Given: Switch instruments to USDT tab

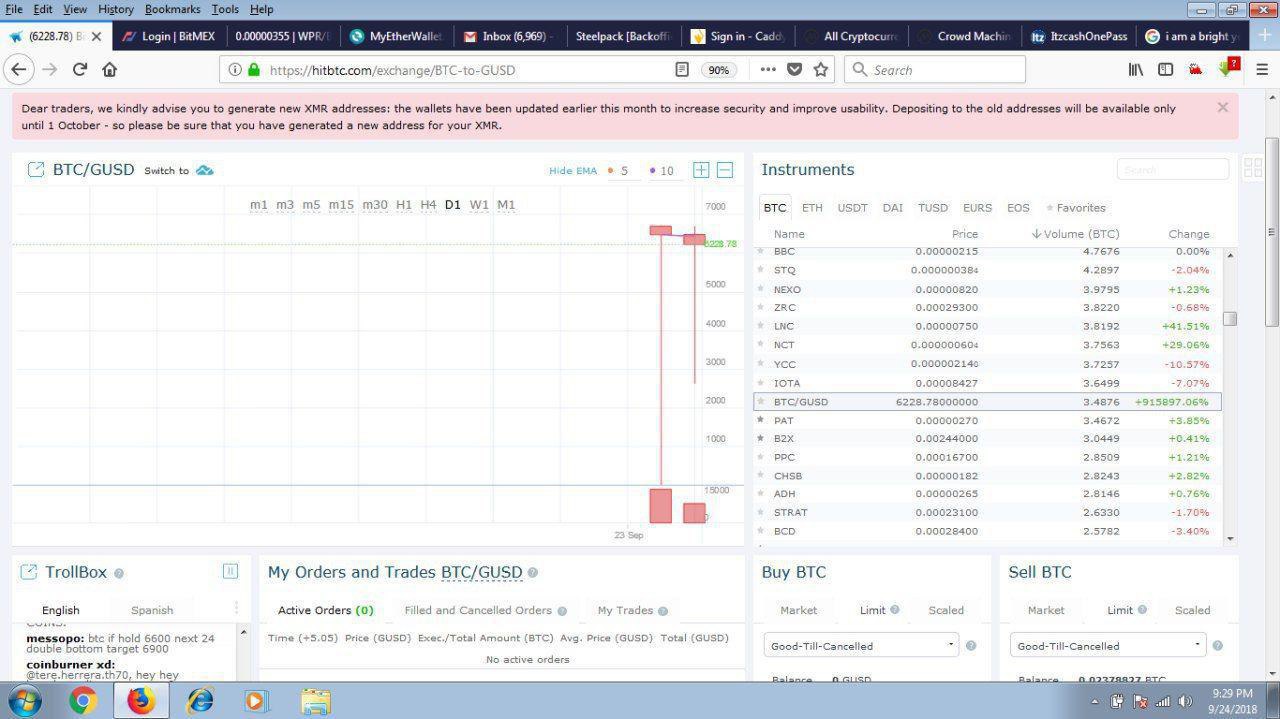Looking at the screenshot, I should (x=852, y=208).
